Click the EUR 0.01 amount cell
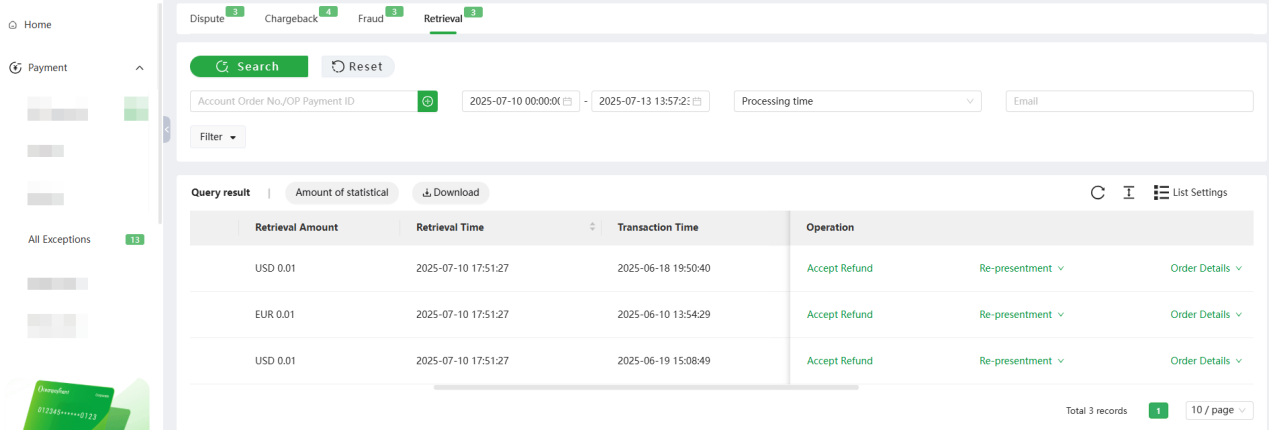Viewport: 1269px width, 430px height. (x=275, y=314)
